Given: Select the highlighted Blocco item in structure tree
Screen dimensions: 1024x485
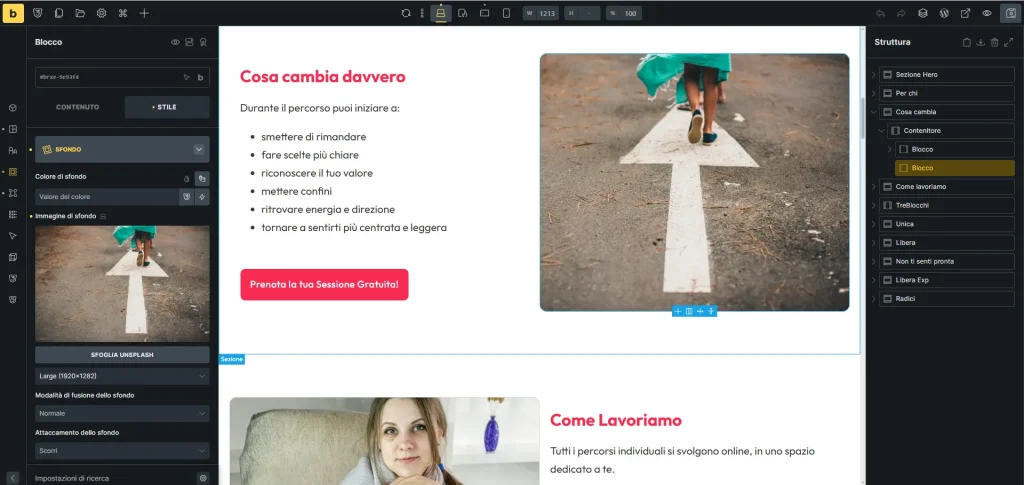Looking at the screenshot, I should coord(954,168).
